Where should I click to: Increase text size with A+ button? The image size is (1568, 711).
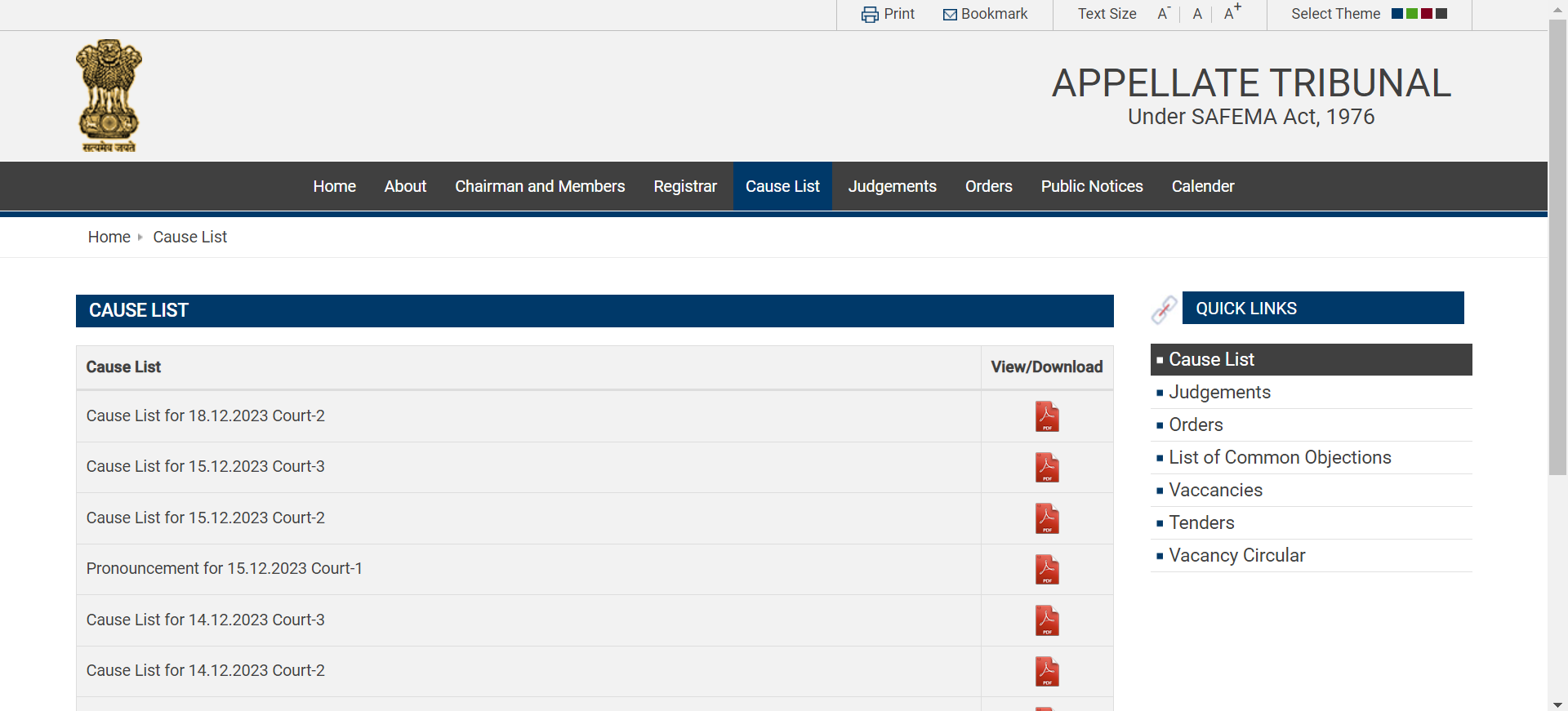pos(1231,13)
